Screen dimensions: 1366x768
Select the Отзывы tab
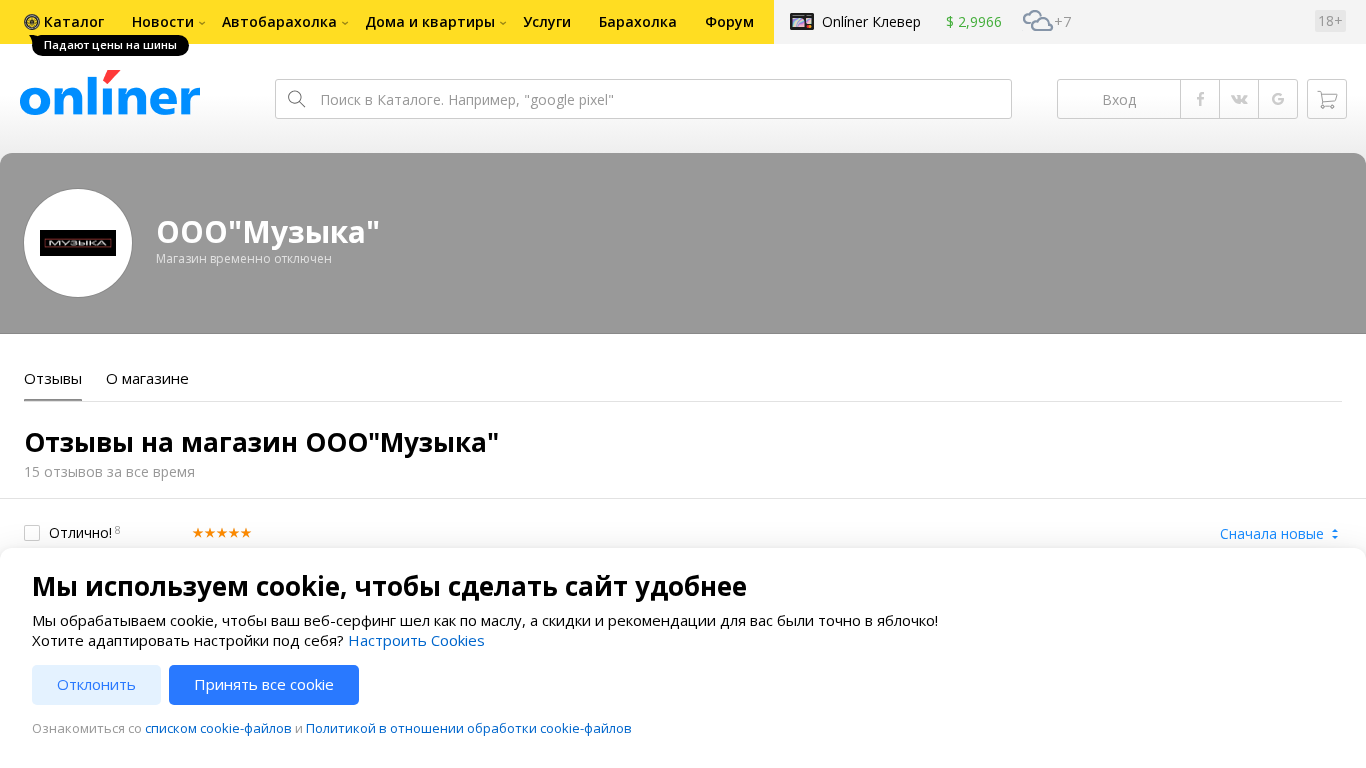point(53,379)
